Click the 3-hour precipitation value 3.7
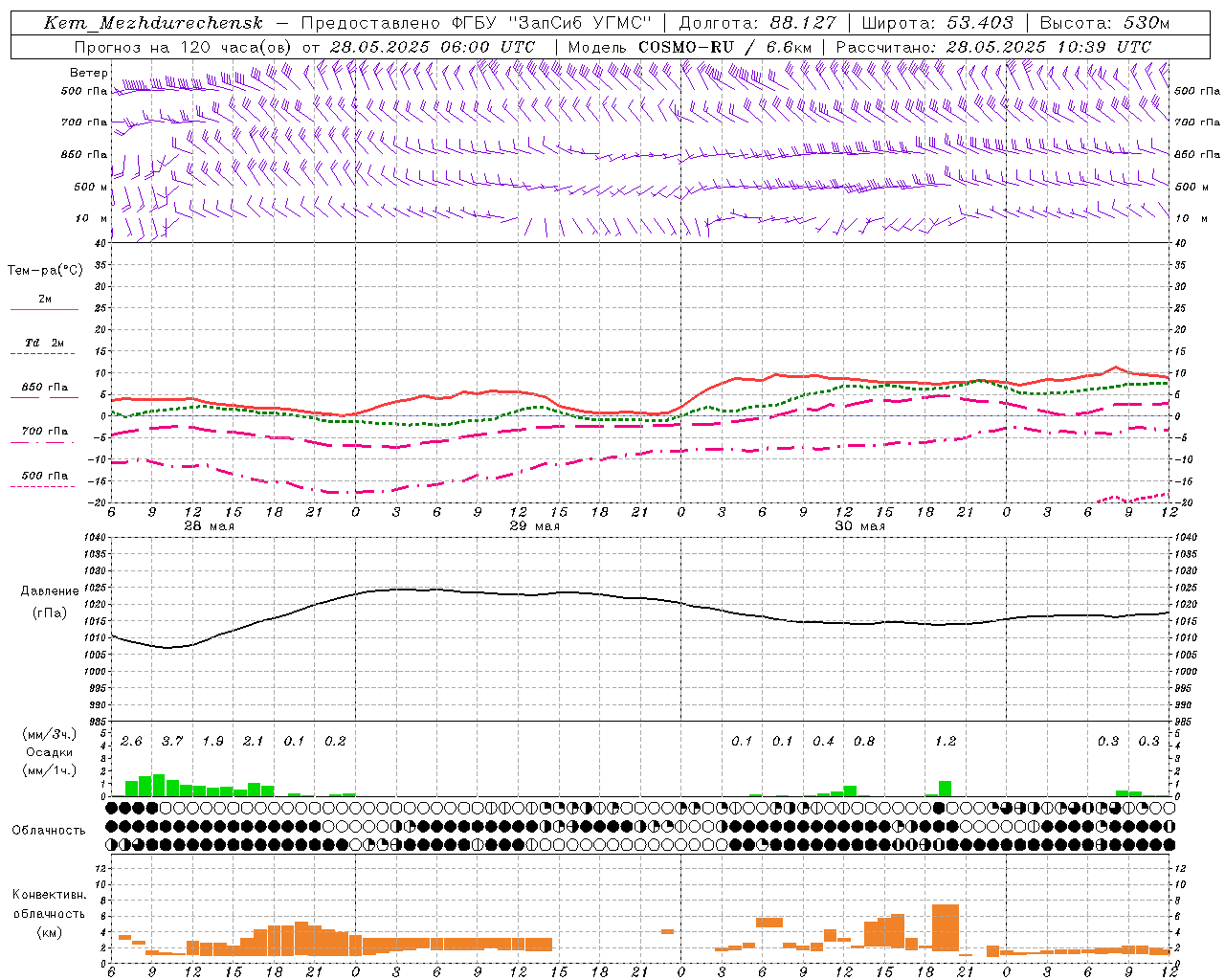 click(172, 741)
